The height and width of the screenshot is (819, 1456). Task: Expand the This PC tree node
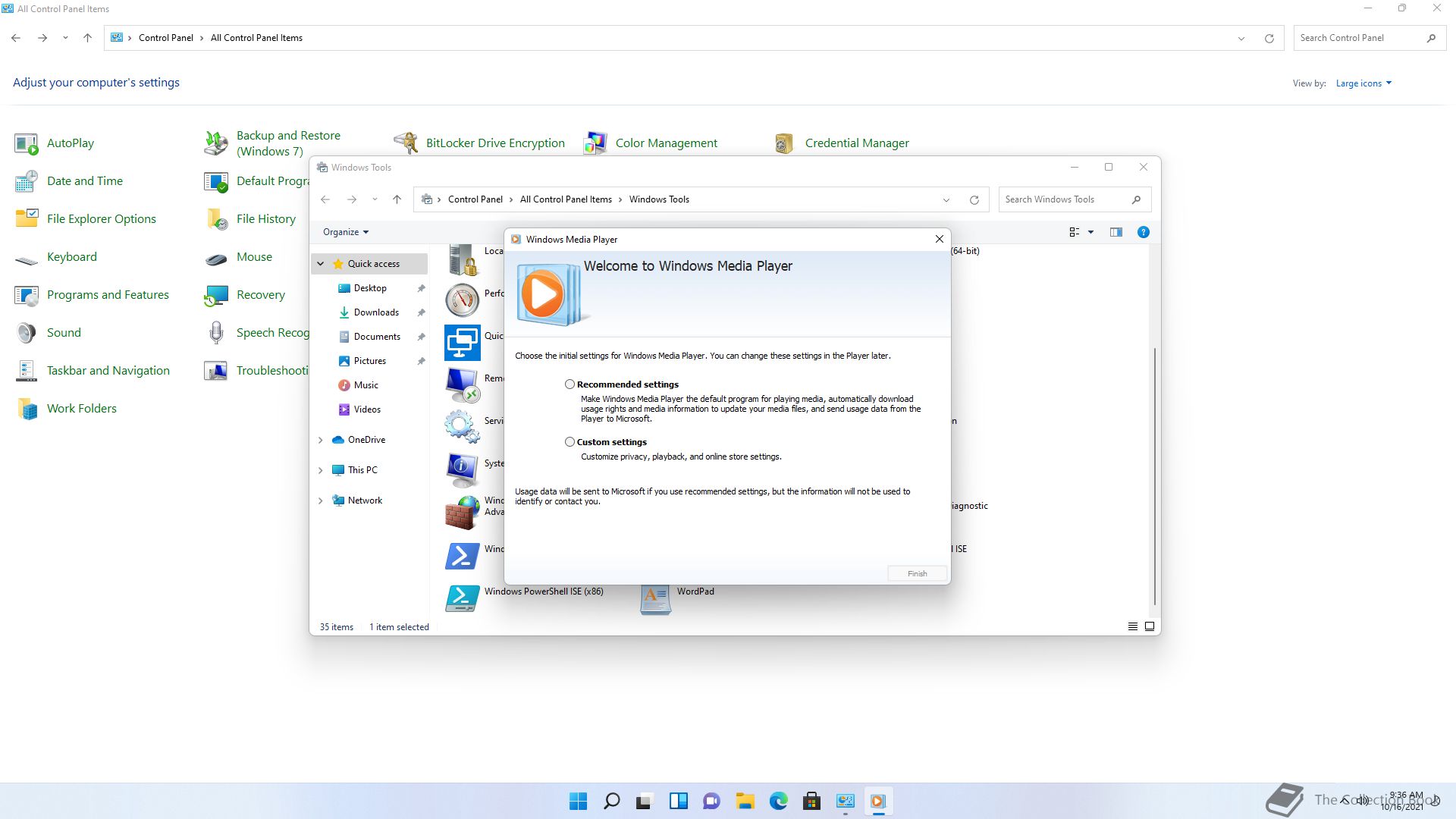[321, 470]
